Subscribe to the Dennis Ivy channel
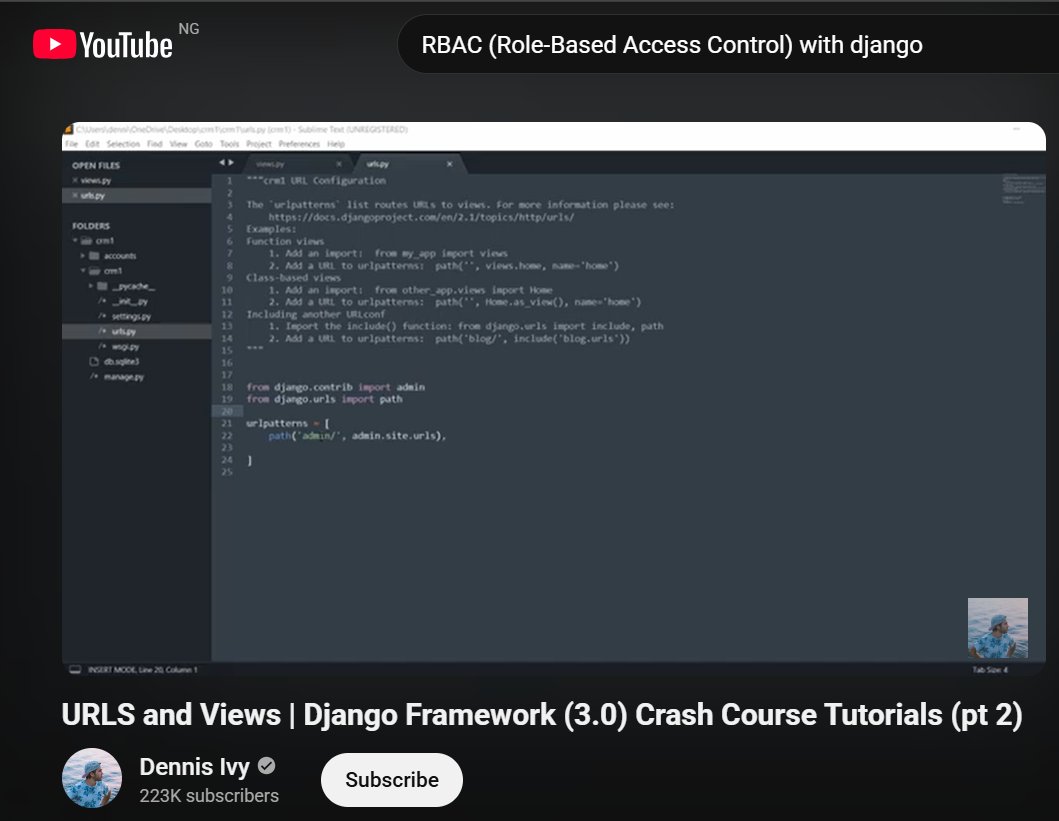 392,780
